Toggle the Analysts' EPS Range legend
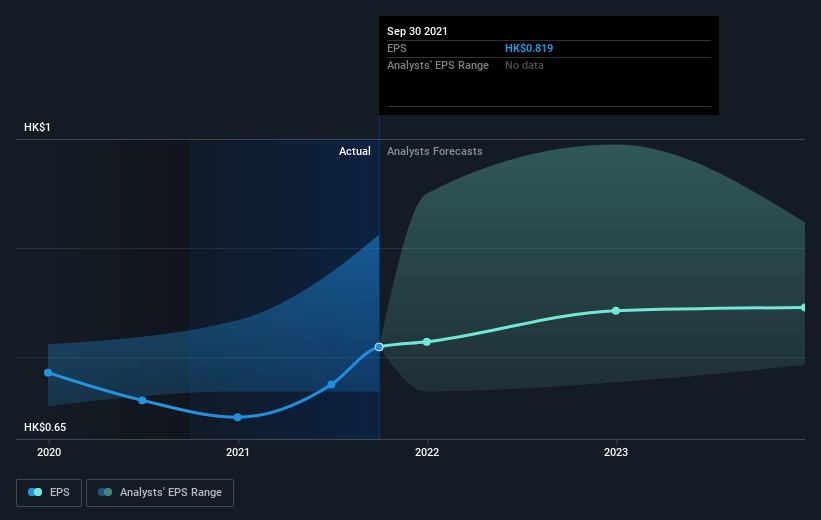This screenshot has width=821, height=520. click(x=160, y=493)
